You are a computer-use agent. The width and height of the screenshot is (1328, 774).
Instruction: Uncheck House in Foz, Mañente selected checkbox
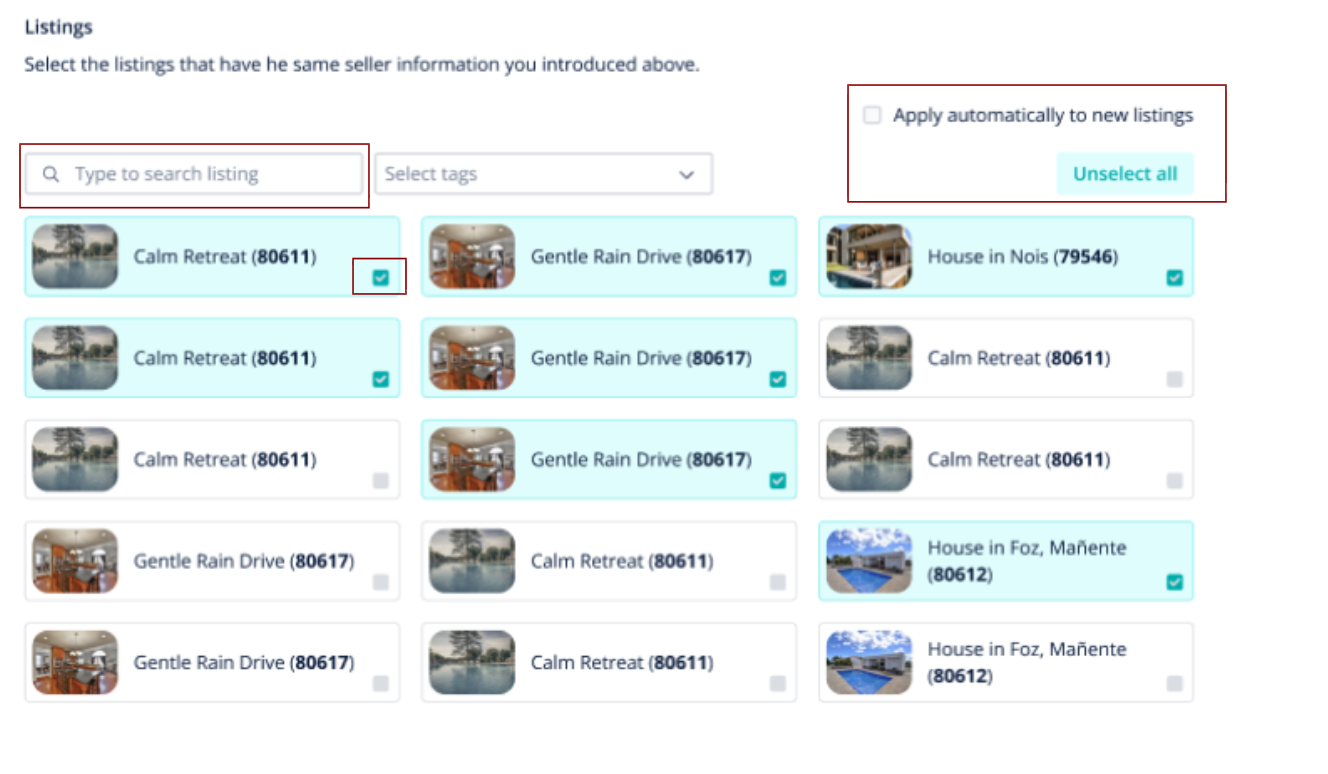tap(1174, 582)
